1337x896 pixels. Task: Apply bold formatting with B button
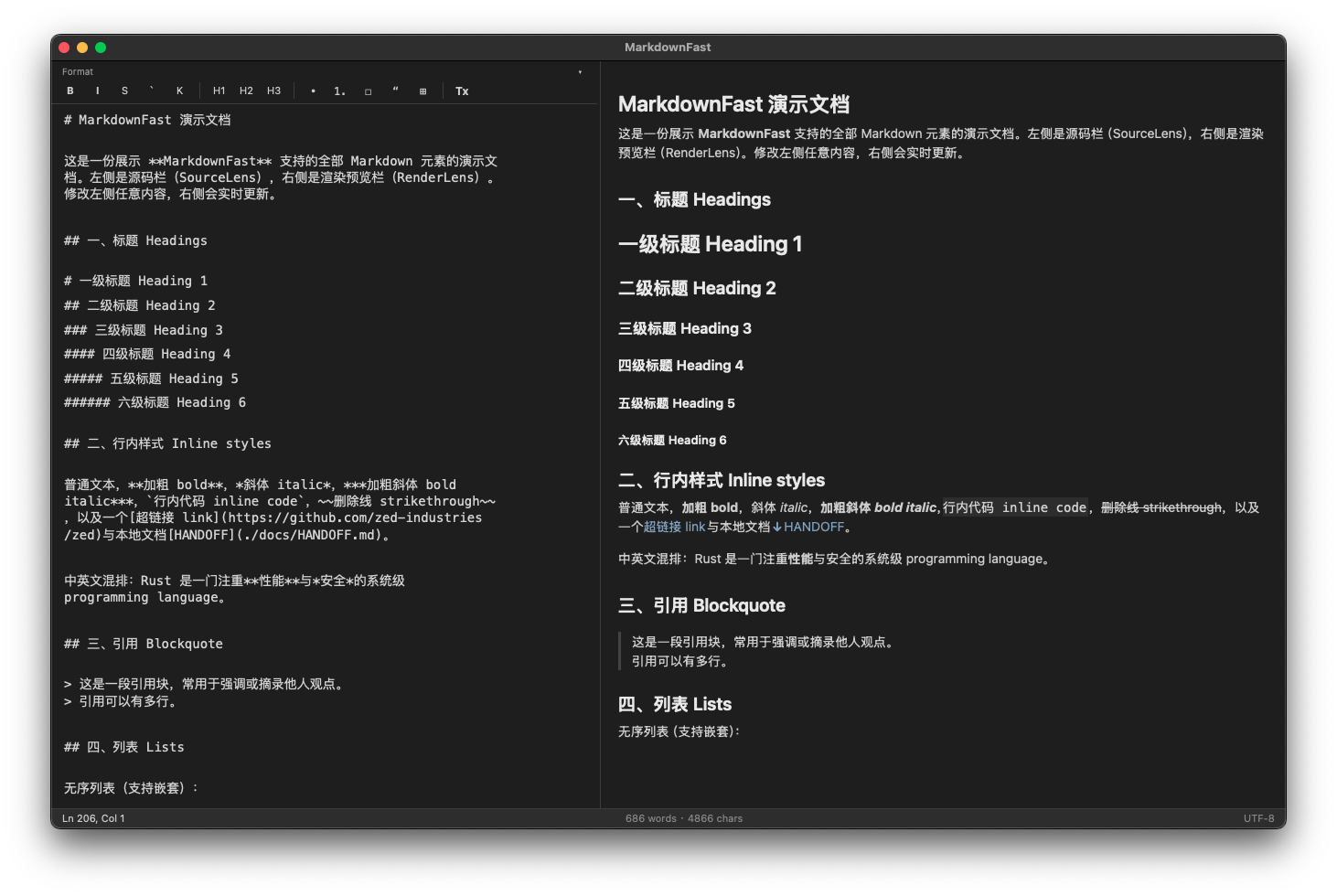pos(70,91)
